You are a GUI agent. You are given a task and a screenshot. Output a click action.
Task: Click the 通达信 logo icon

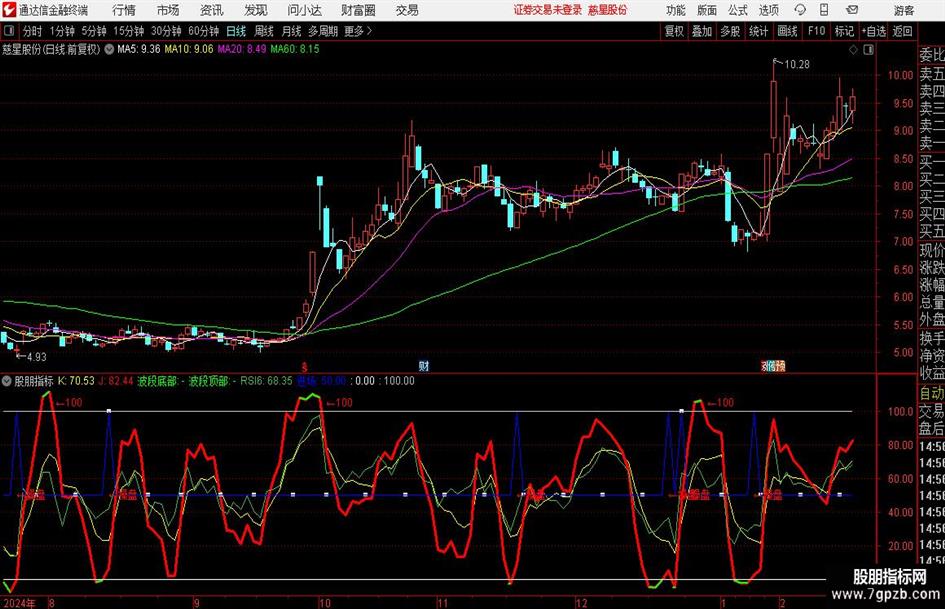click(9, 10)
